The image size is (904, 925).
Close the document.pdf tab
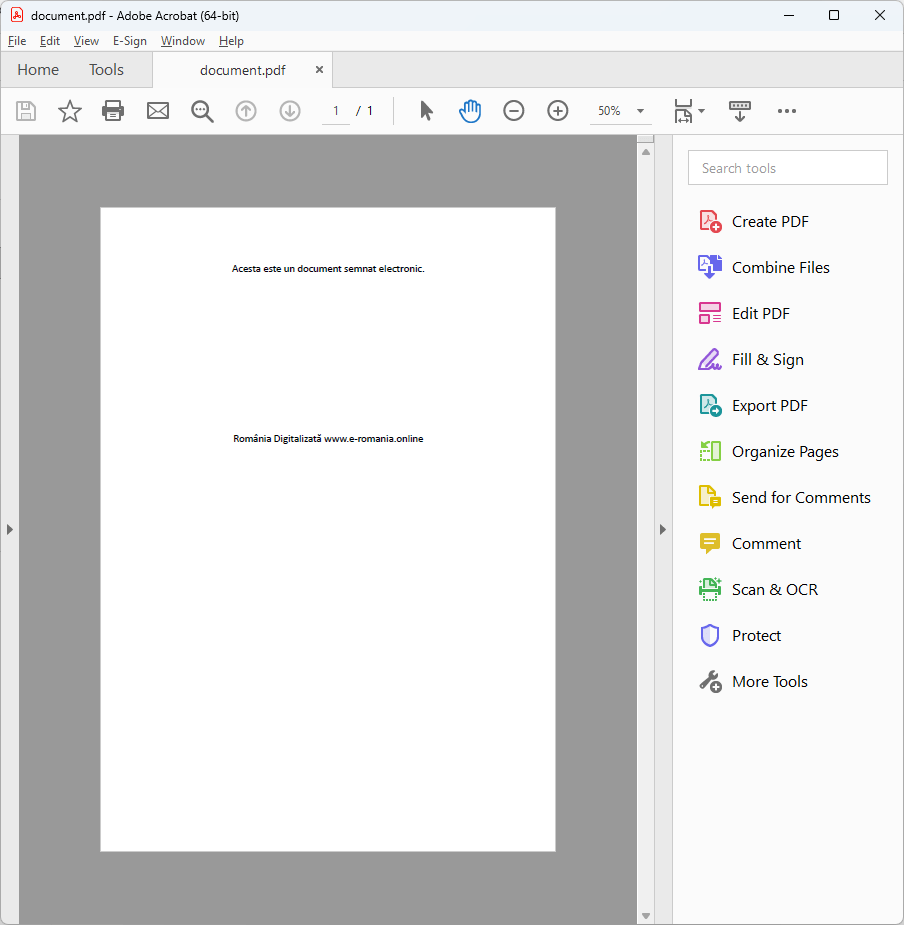[x=320, y=70]
